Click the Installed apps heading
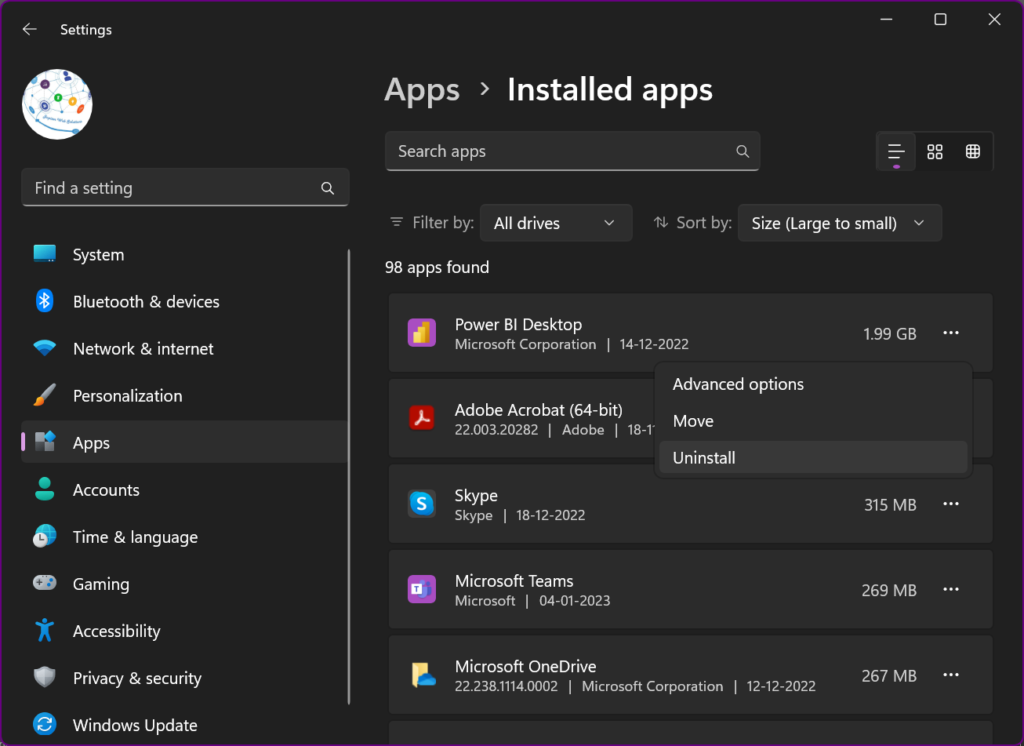The height and width of the screenshot is (746, 1024). (x=610, y=90)
